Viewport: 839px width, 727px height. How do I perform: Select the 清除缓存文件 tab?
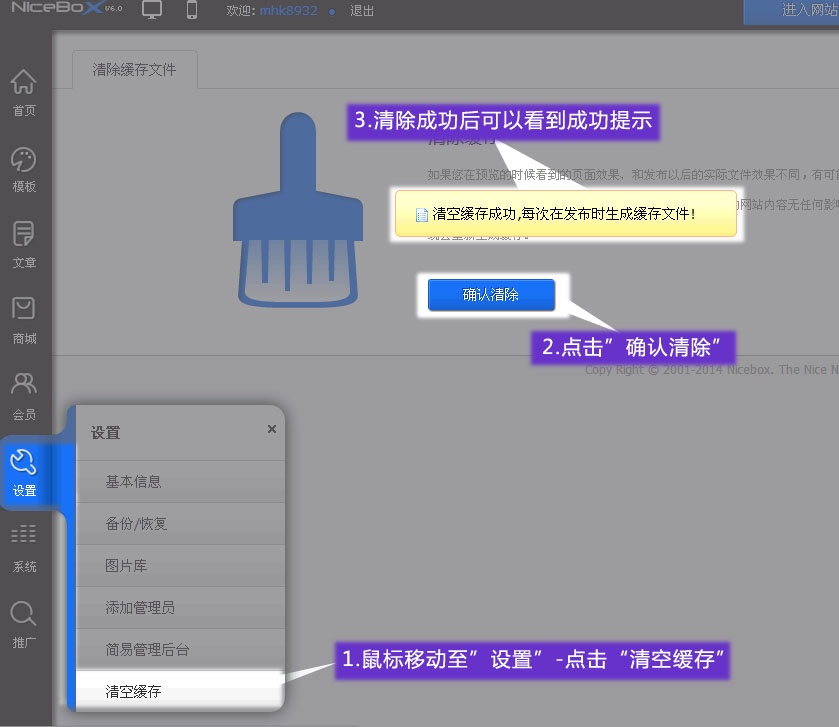pyautogui.click(x=134, y=70)
